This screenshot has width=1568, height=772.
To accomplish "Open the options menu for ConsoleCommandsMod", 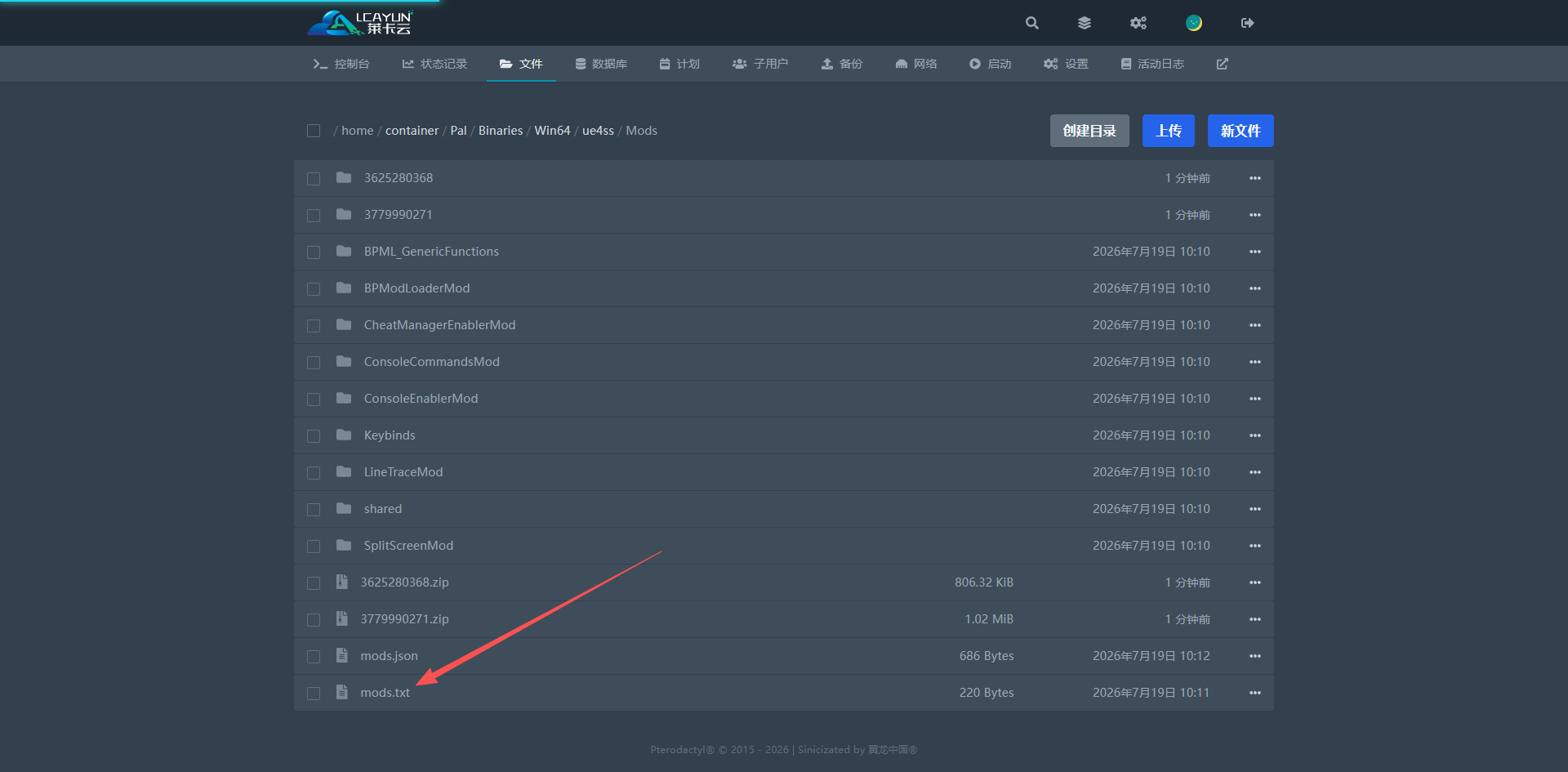I will 1255,362.
